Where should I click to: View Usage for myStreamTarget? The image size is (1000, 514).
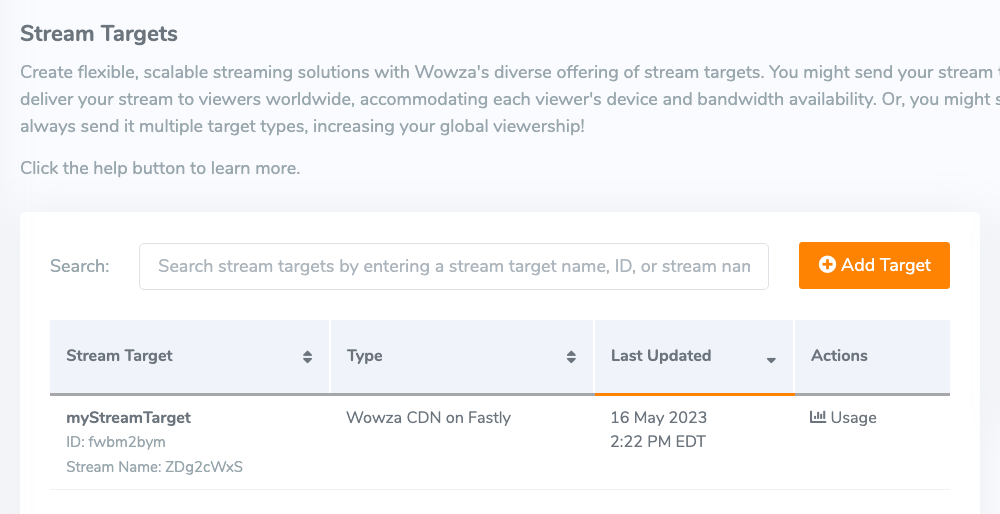click(x=852, y=418)
